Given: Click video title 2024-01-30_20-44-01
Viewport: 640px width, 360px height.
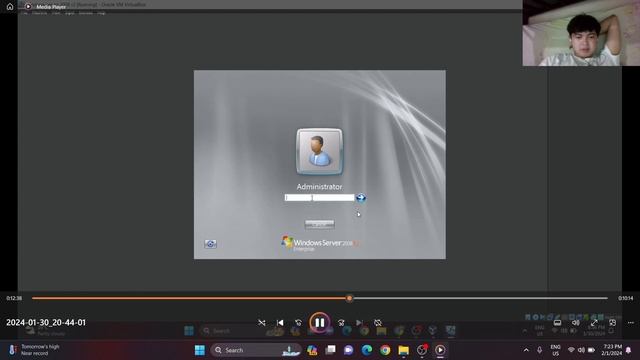Looking at the screenshot, I should (x=46, y=322).
